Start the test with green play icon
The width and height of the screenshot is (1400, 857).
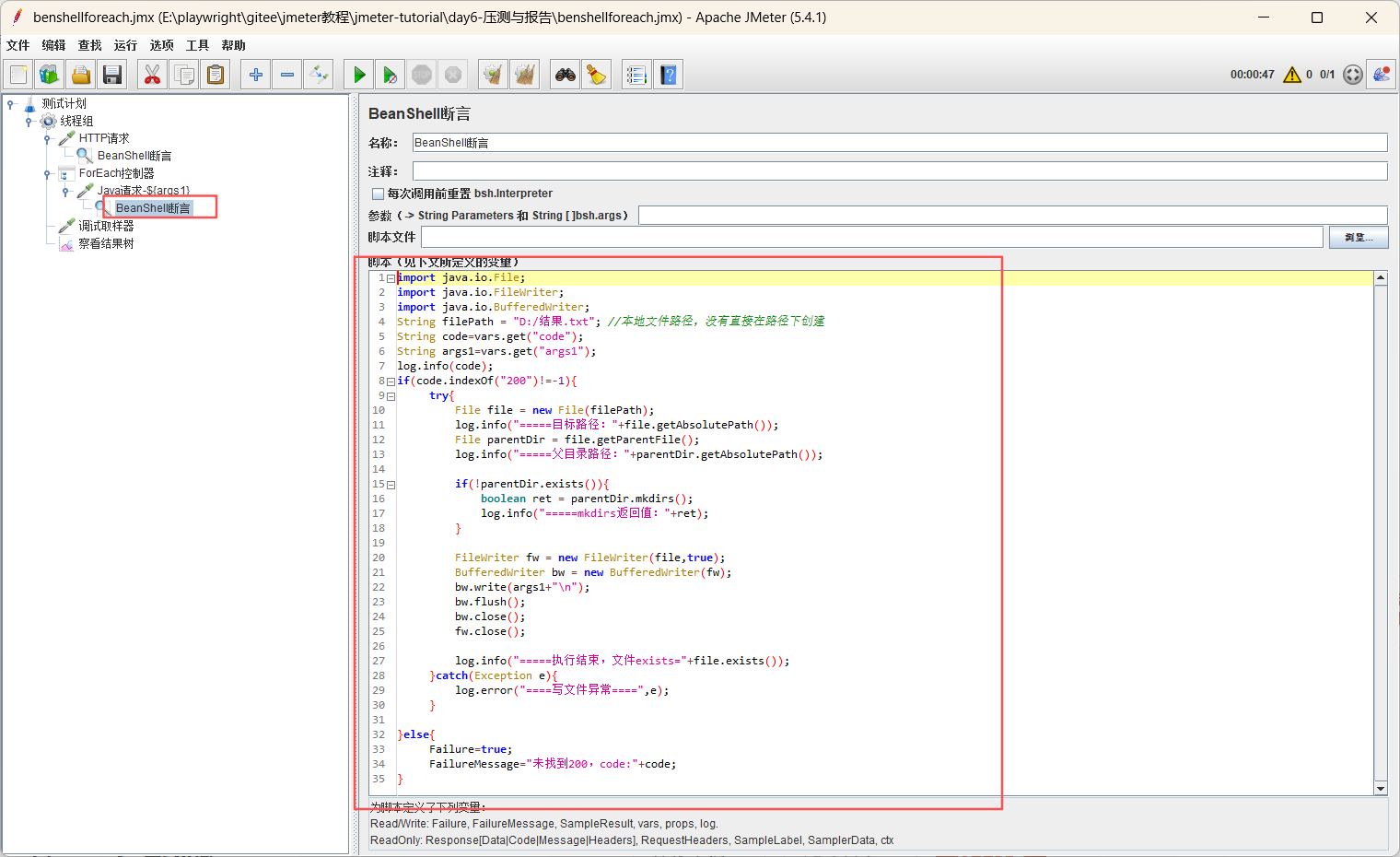[x=359, y=75]
